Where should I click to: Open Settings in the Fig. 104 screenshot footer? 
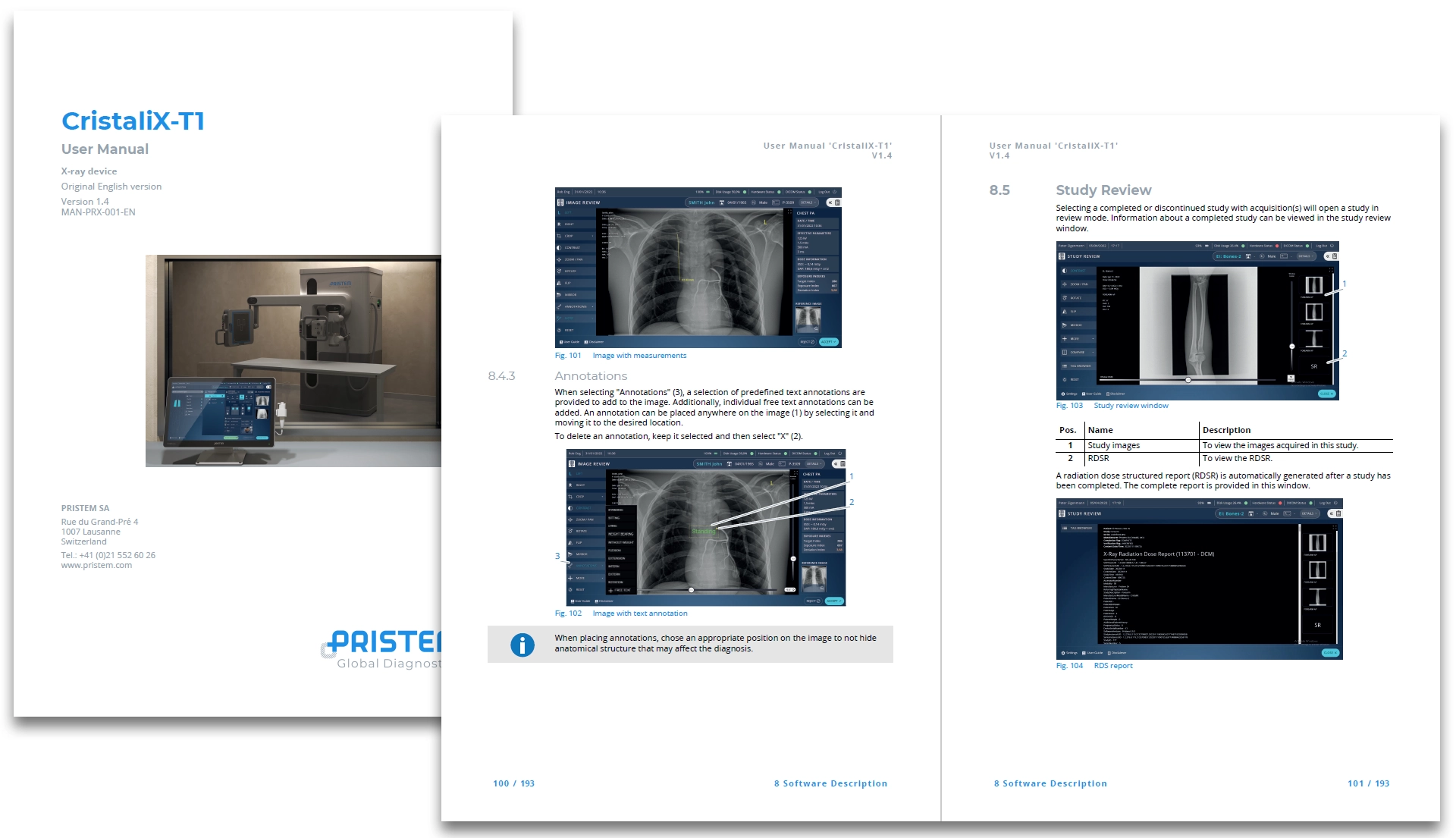click(x=1069, y=653)
